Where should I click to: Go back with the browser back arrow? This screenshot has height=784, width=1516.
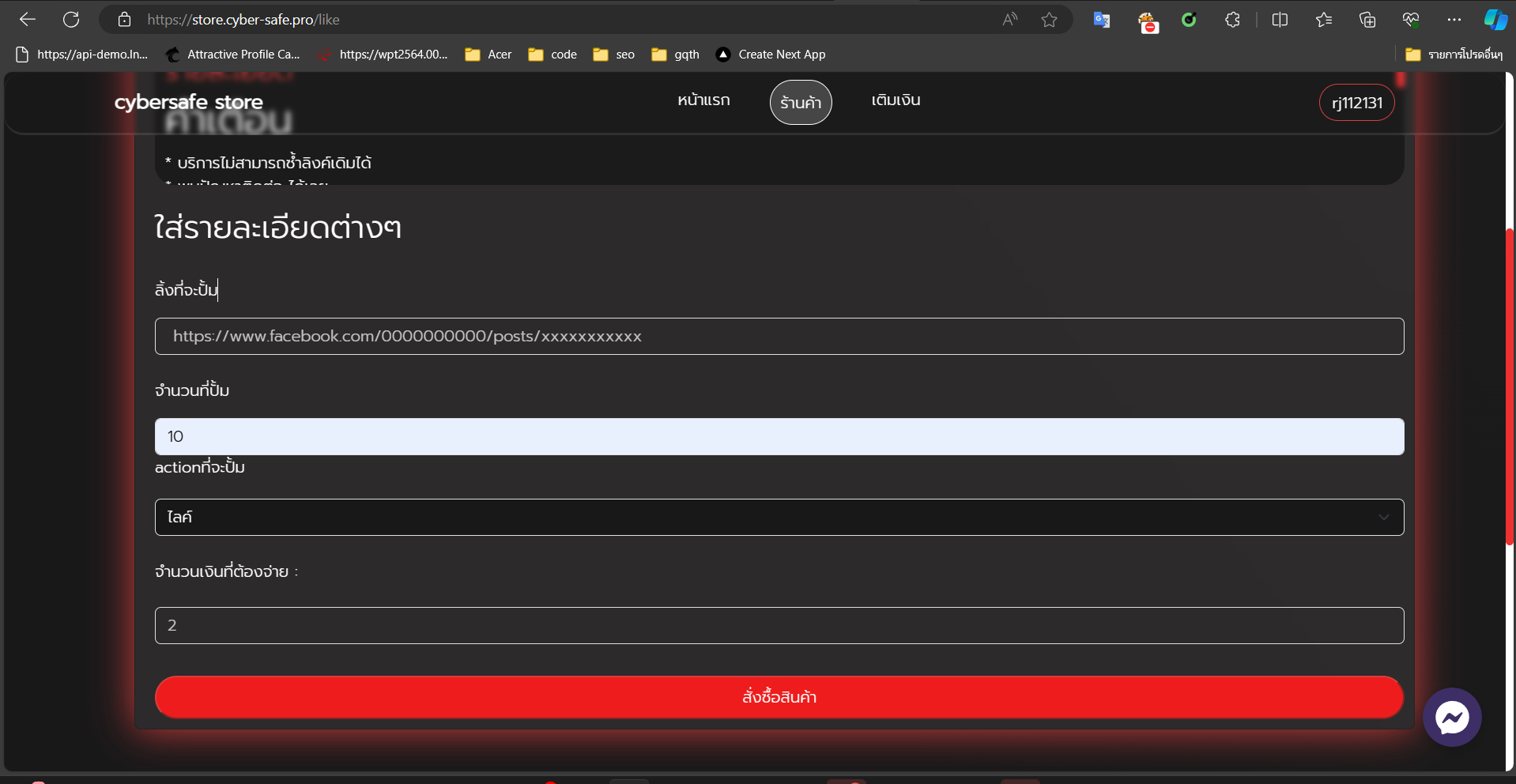[x=28, y=20]
